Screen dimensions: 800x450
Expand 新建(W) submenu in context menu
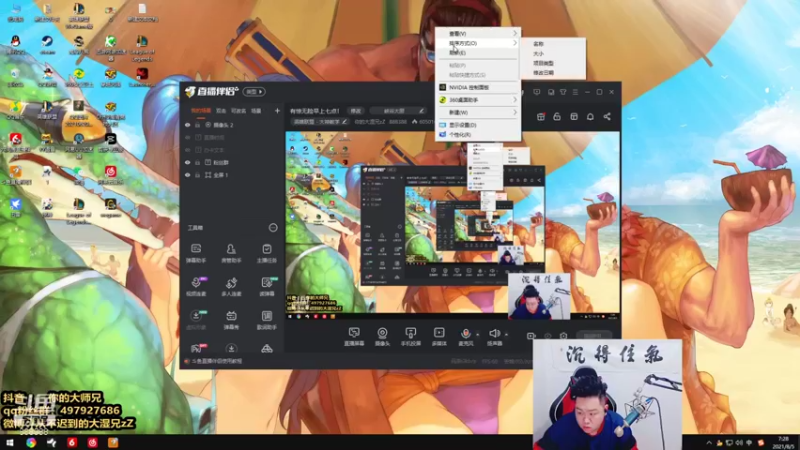coord(478,112)
